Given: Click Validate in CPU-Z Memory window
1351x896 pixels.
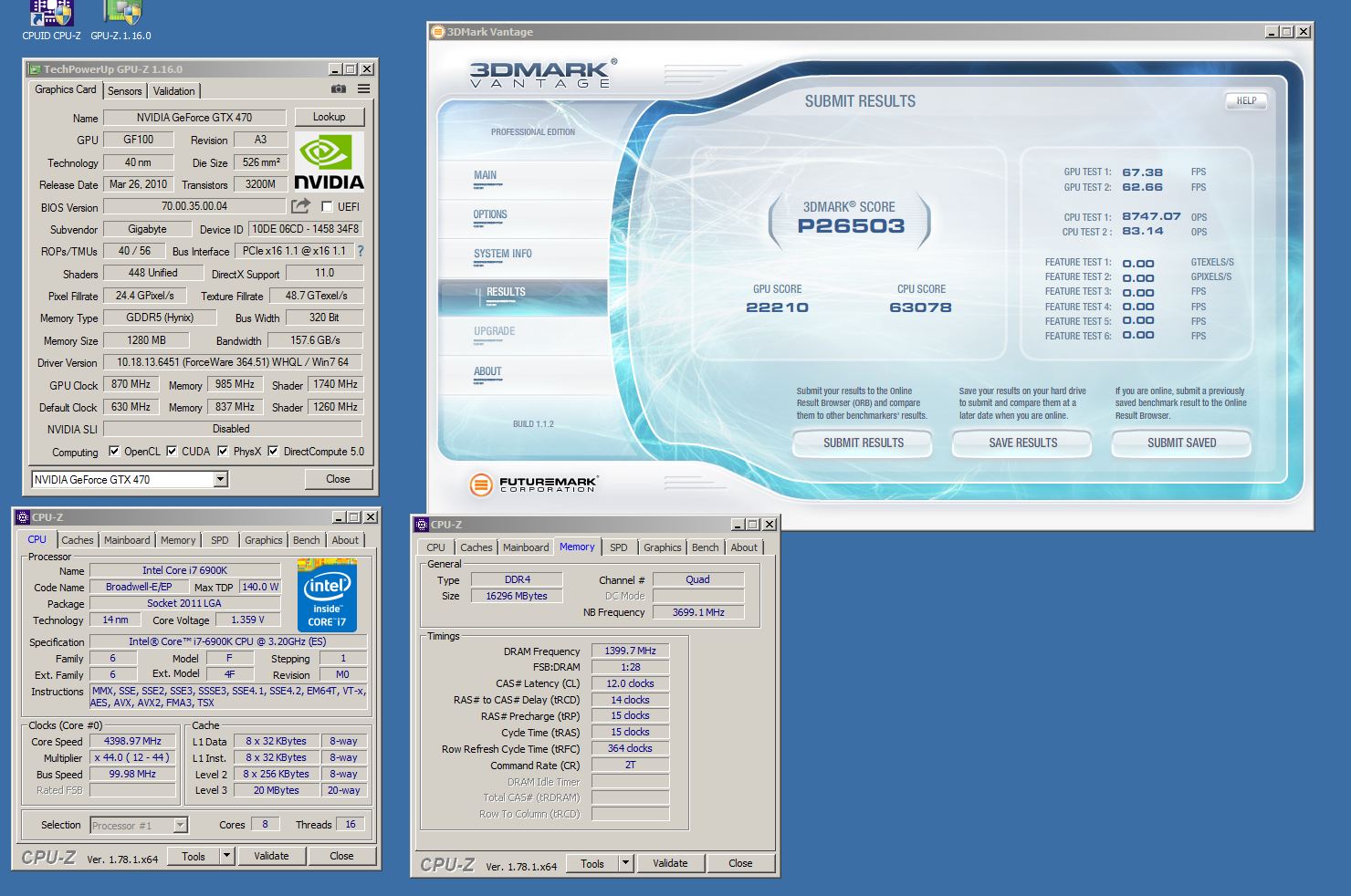Looking at the screenshot, I should (x=670, y=863).
